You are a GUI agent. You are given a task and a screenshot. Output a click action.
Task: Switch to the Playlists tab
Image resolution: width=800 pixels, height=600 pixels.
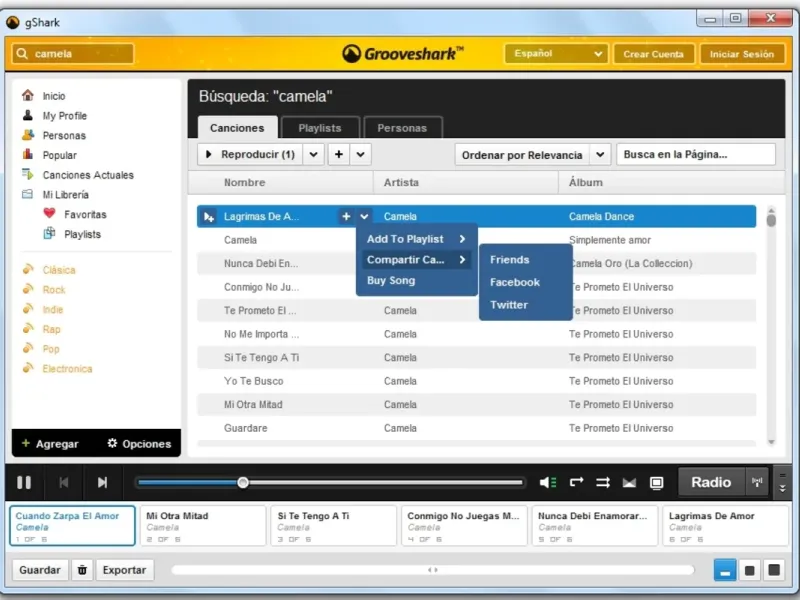click(x=320, y=128)
